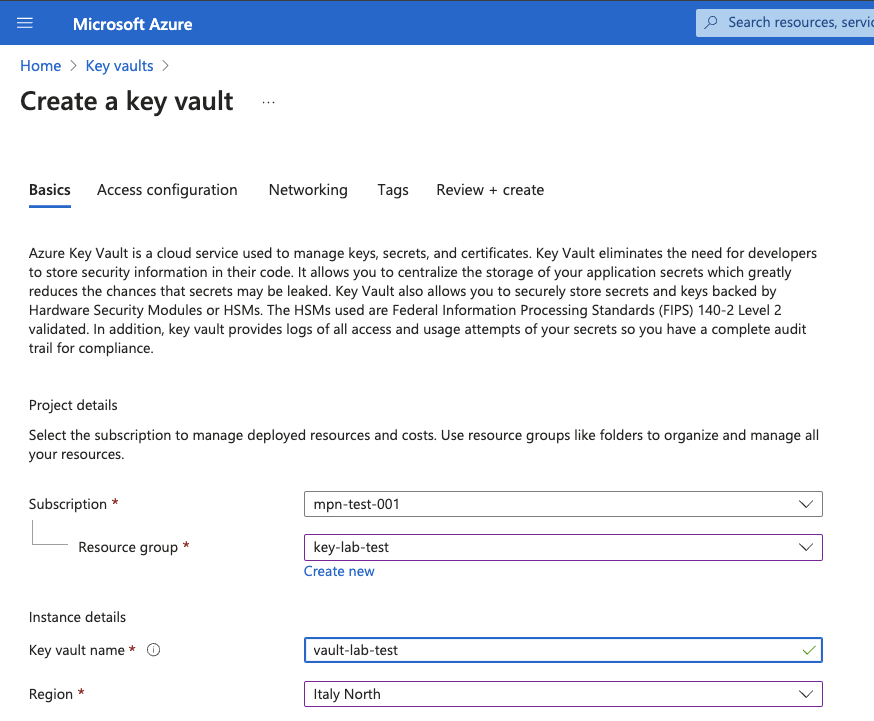Go to the Review + create tab
This screenshot has width=874, height=721.
pos(490,190)
